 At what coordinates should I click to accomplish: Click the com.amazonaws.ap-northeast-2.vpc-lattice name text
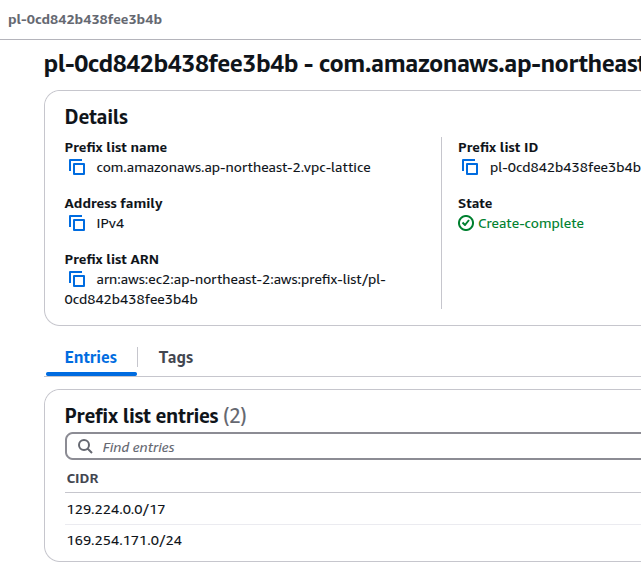click(233, 168)
